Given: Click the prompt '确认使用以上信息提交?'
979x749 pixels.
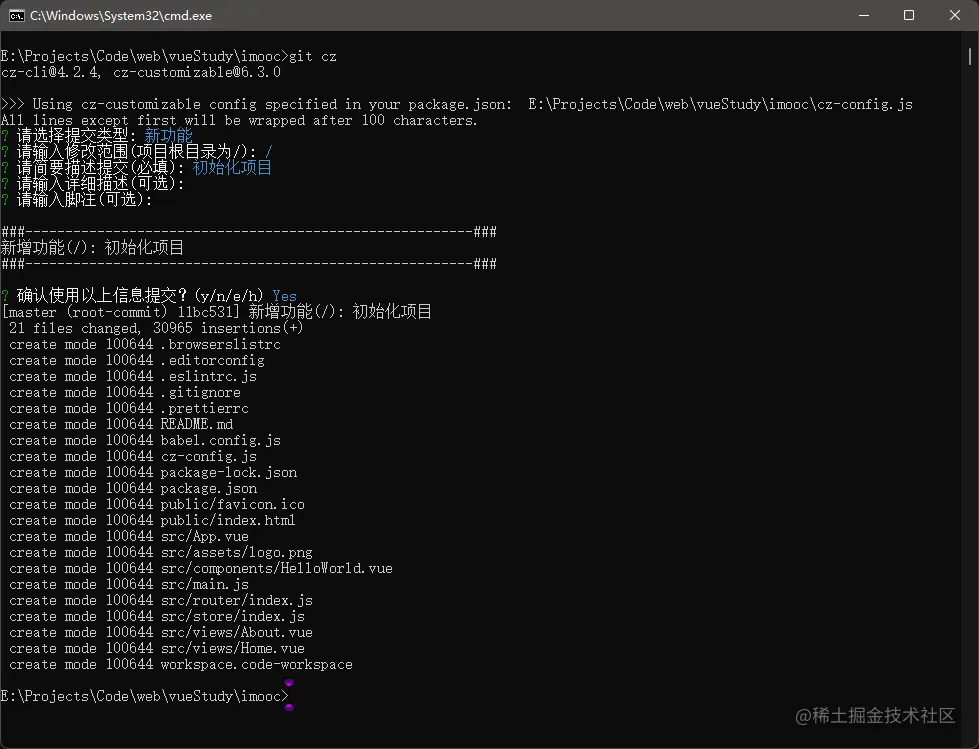Looking at the screenshot, I should tap(104, 295).
